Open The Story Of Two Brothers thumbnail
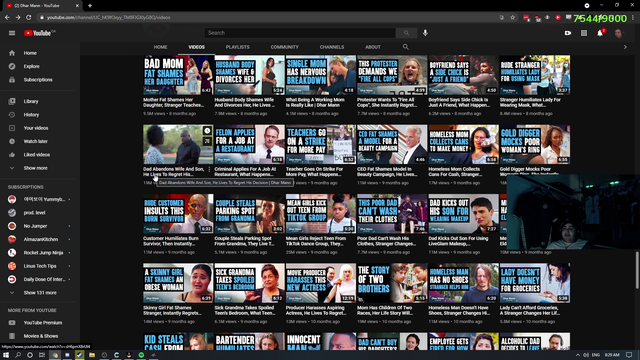Image resolution: width=640 pixels, height=360 pixels. point(392,283)
